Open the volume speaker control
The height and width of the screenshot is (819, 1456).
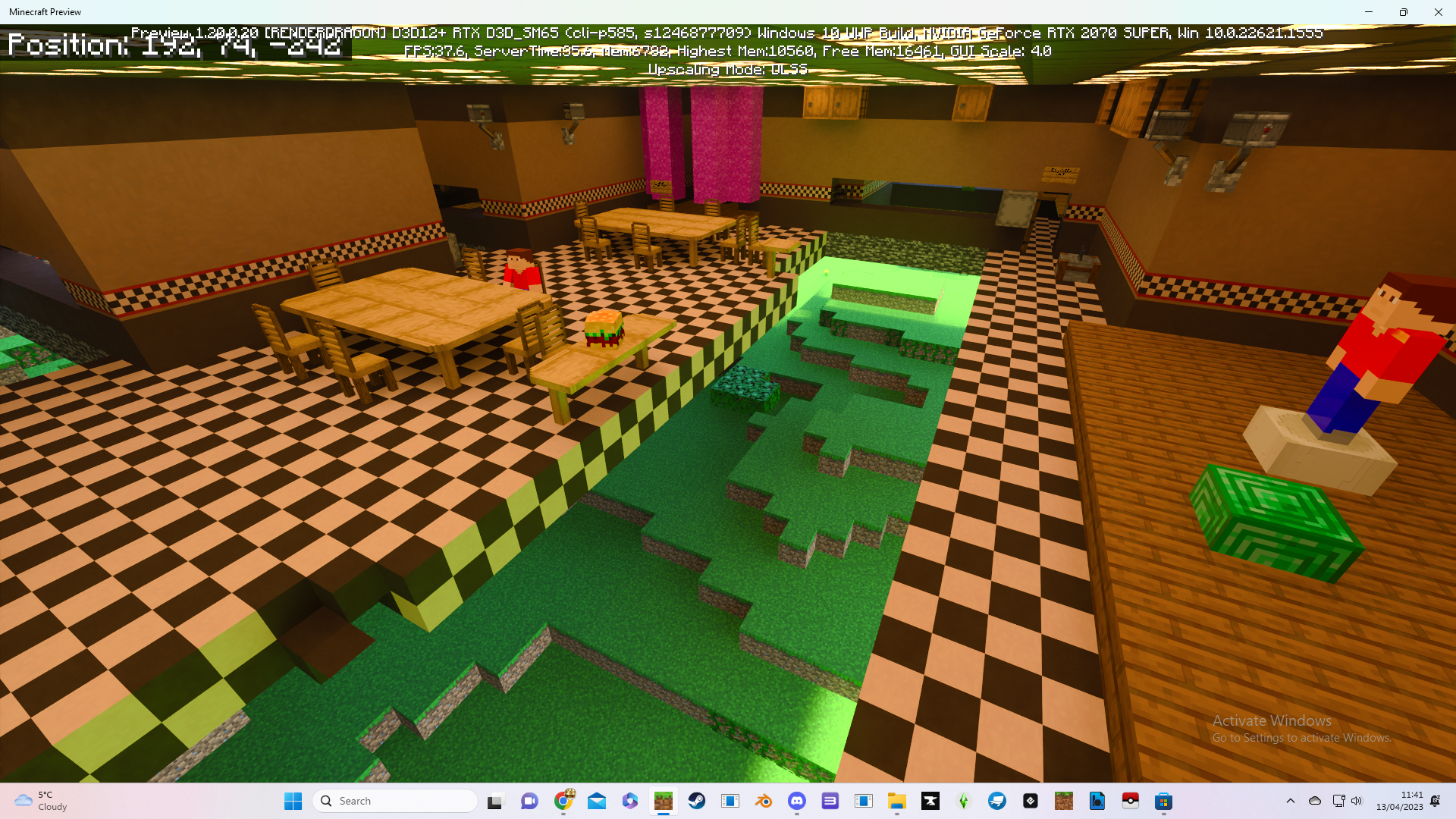coord(1357,801)
